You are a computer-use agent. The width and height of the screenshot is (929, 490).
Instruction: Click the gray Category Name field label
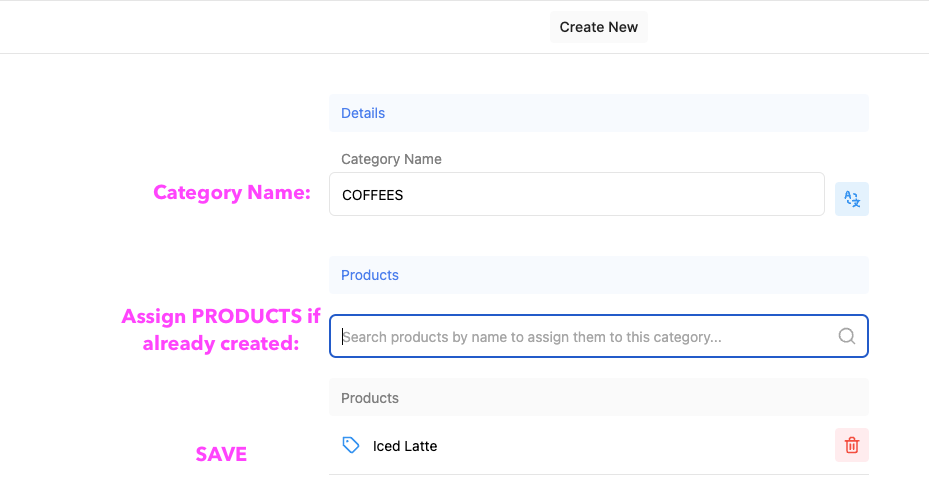[391, 159]
